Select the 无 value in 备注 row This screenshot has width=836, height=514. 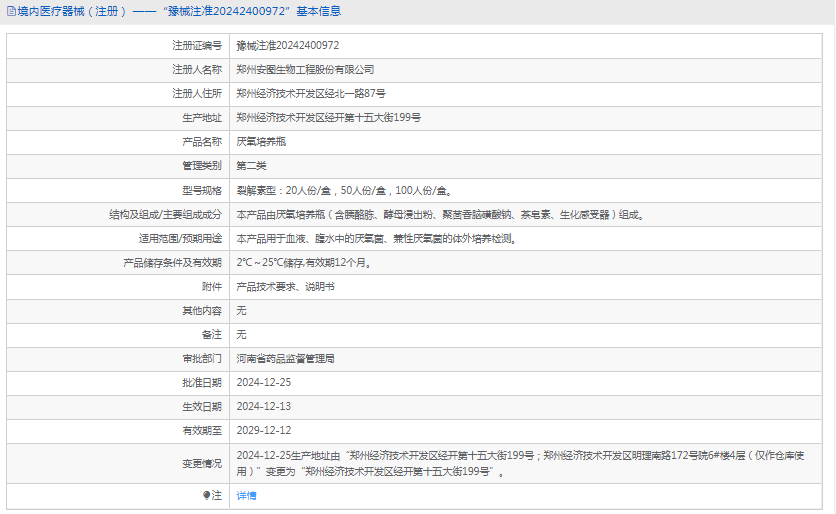[x=242, y=335]
